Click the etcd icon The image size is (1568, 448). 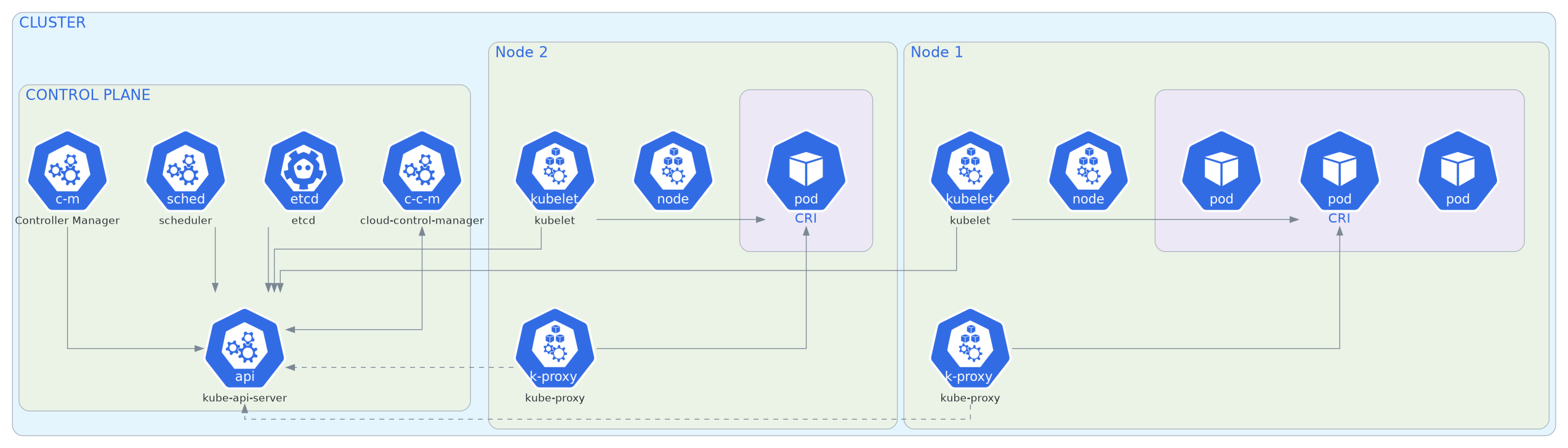coord(304,171)
